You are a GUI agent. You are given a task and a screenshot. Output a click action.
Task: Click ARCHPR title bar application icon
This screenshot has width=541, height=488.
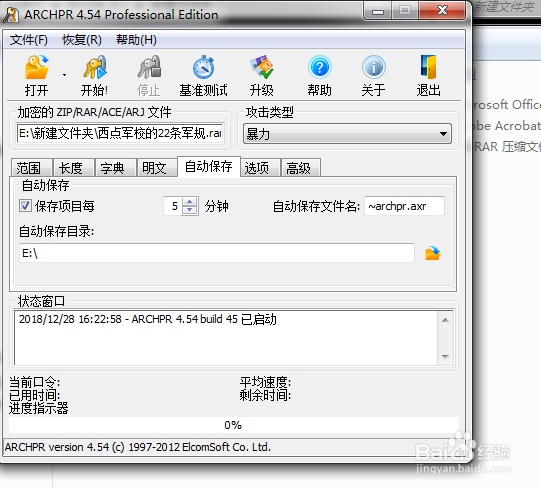click(11, 15)
